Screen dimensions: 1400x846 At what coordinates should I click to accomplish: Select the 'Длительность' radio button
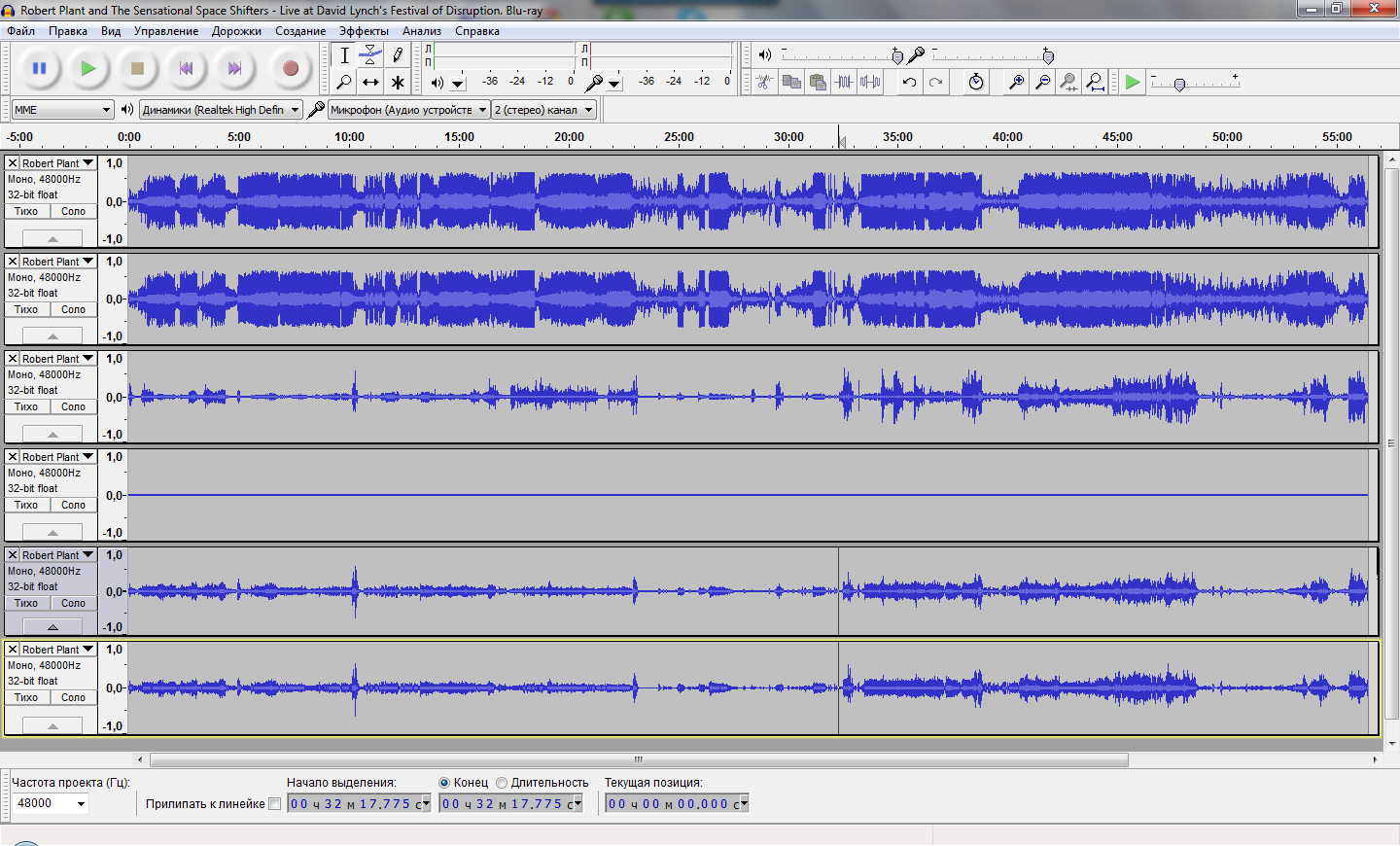[x=502, y=783]
